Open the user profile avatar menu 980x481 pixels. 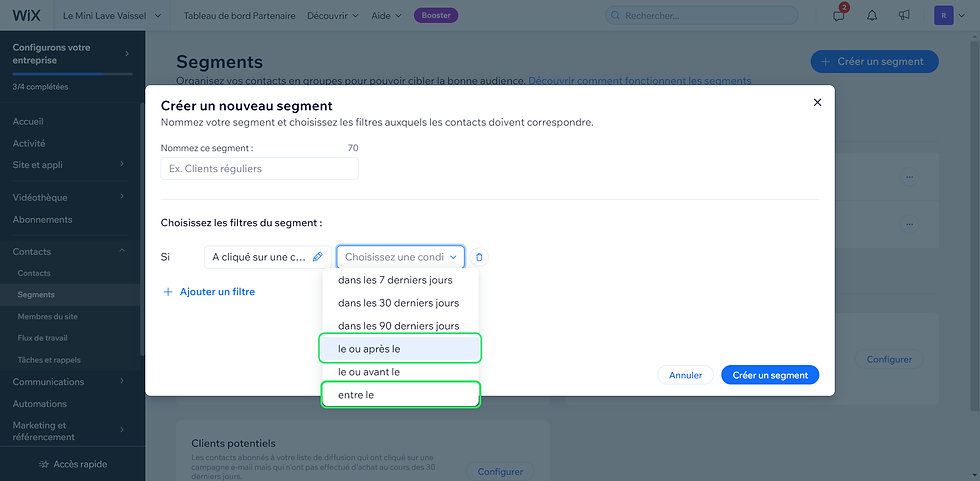click(949, 16)
